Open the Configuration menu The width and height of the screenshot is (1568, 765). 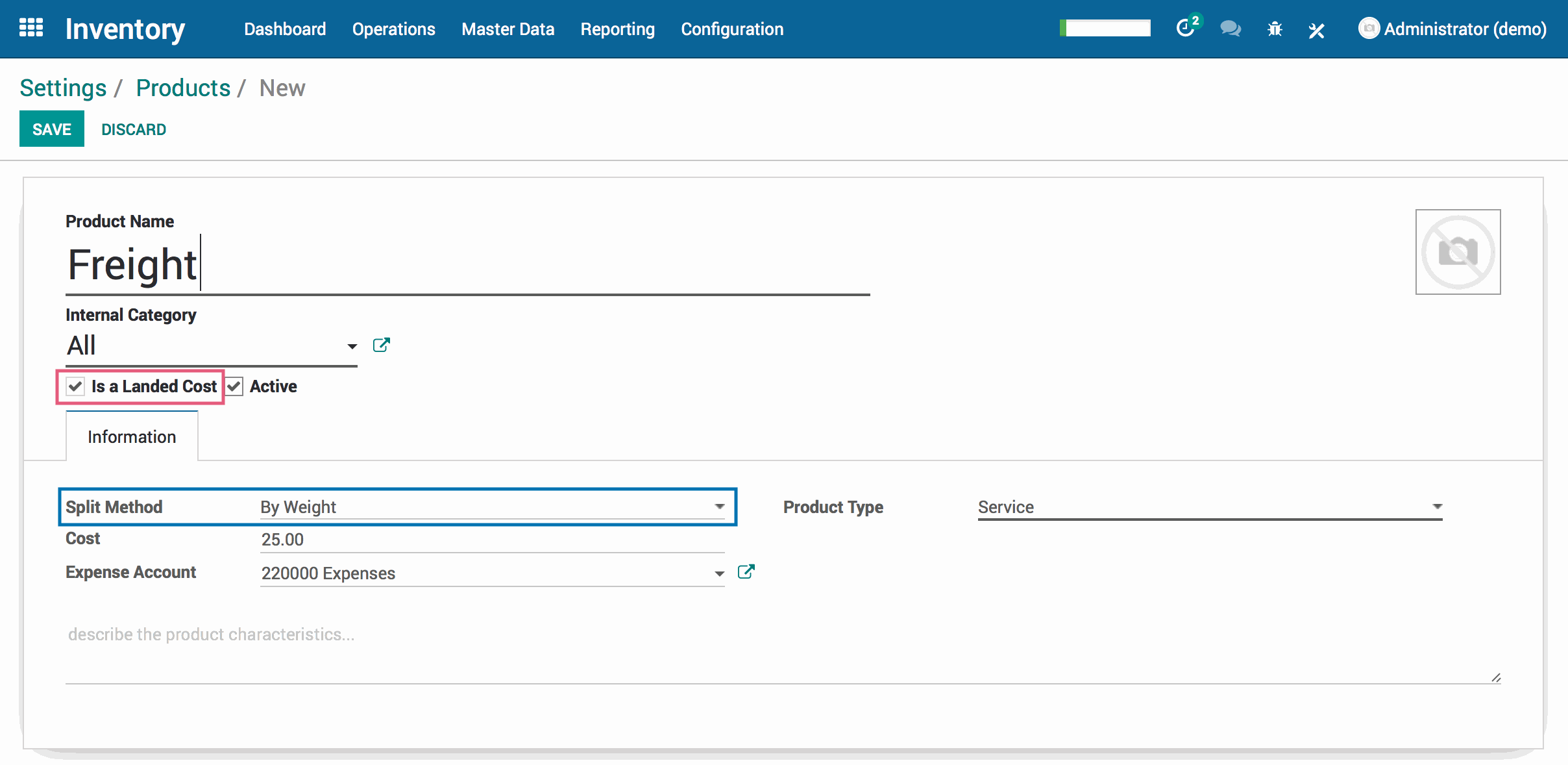(732, 29)
